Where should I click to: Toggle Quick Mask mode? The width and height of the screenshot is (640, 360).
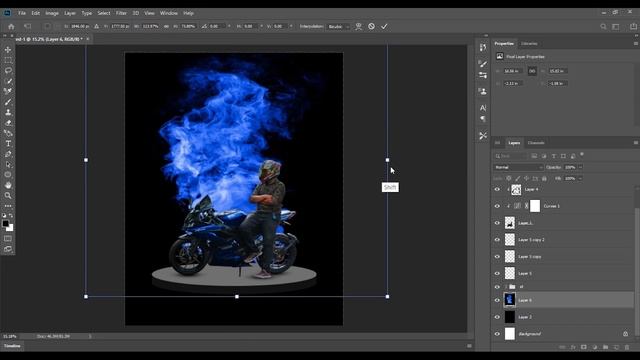(8, 238)
